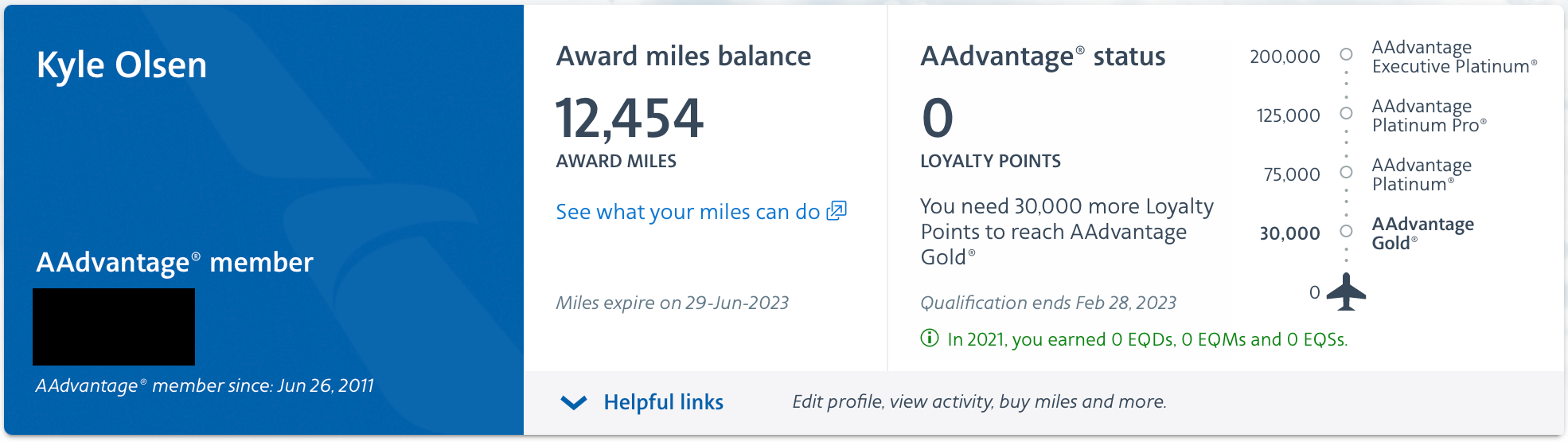Click the green info icon near 2021 earnings
The width and height of the screenshot is (1568, 442).
click(930, 338)
